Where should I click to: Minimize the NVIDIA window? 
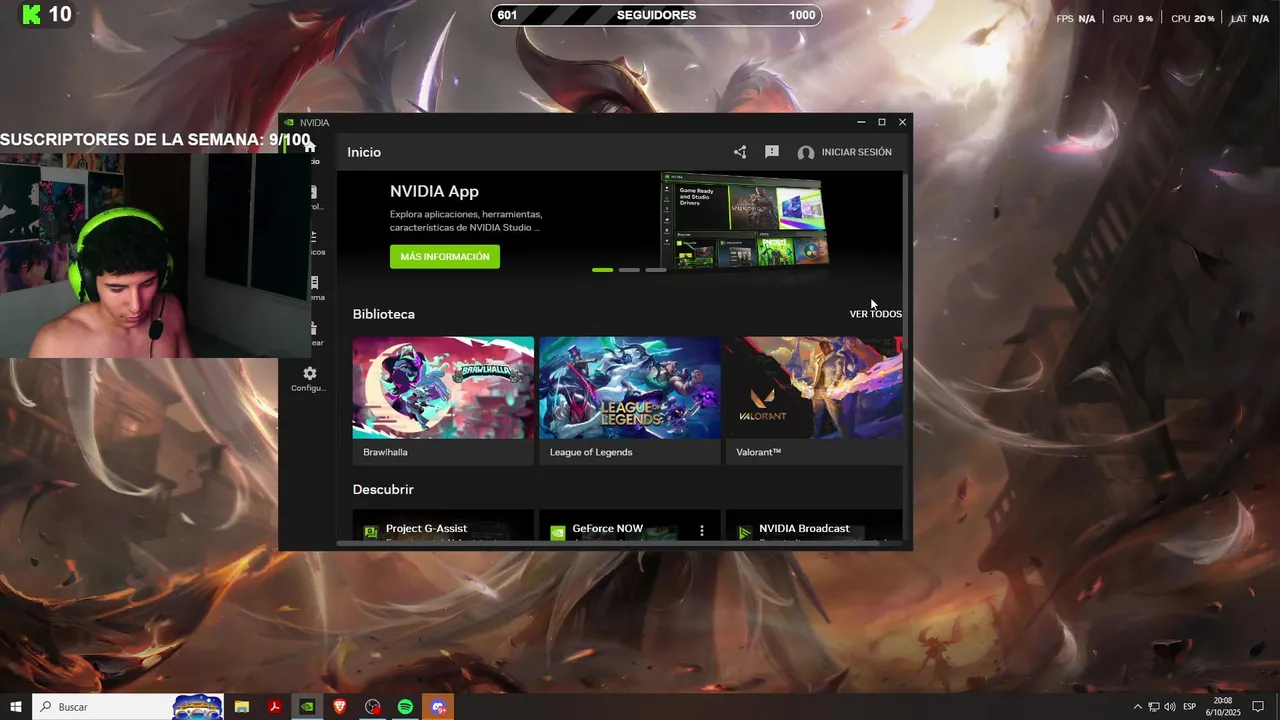coord(861,122)
